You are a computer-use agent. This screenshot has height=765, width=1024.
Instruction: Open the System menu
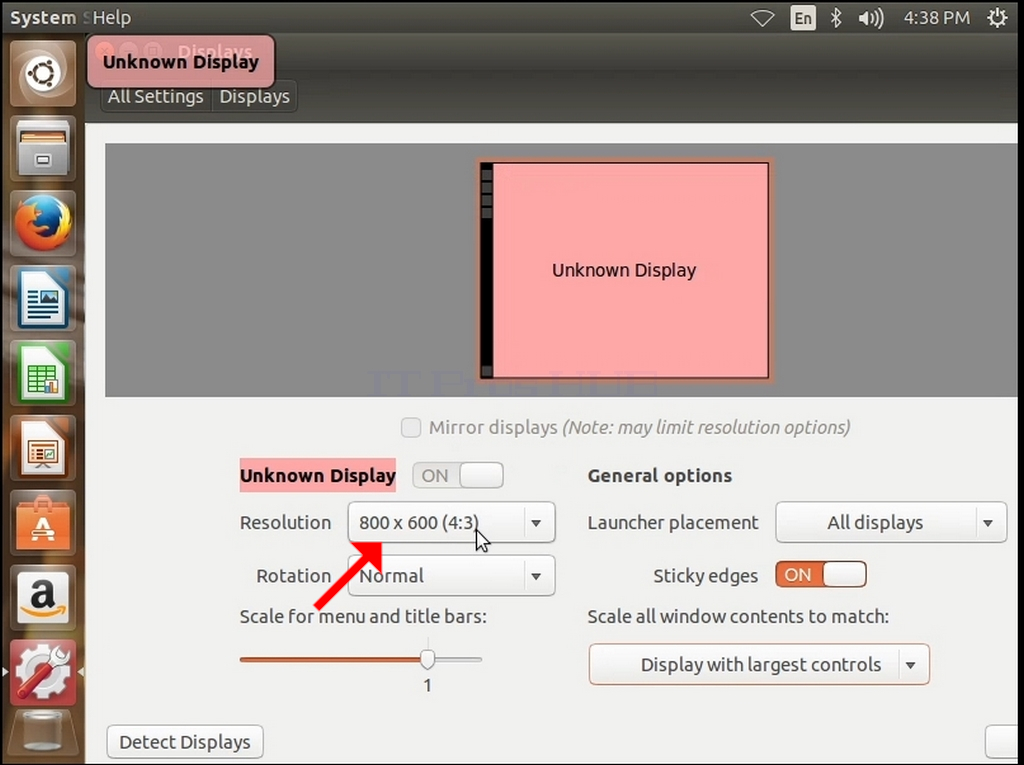(43, 18)
